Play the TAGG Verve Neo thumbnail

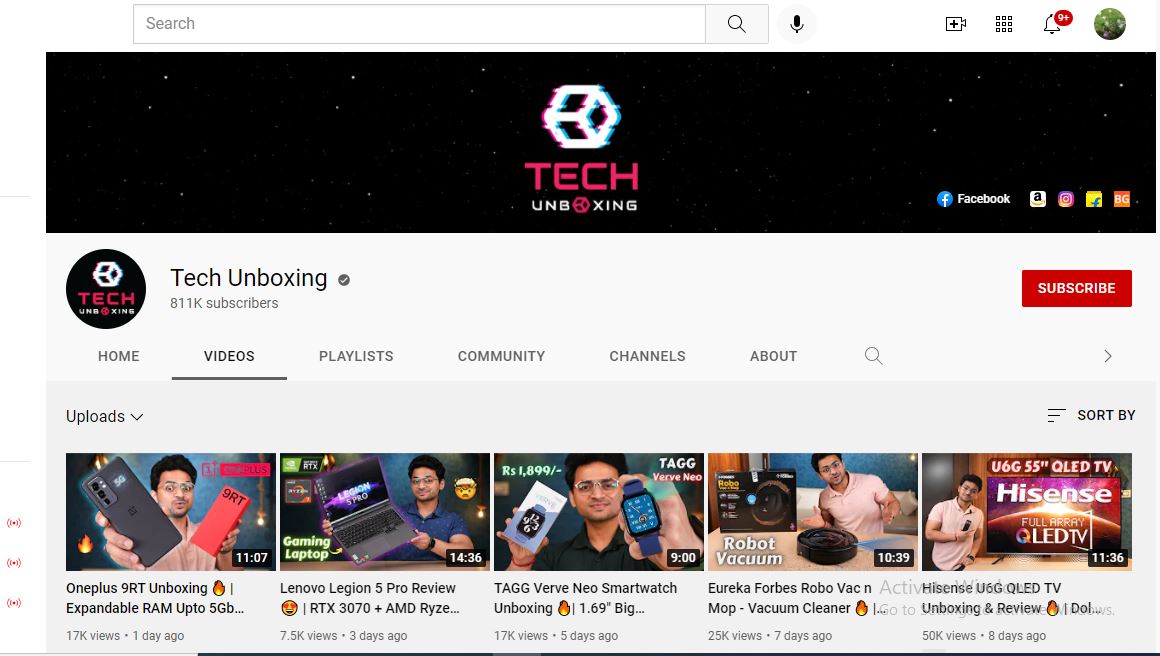coord(598,512)
